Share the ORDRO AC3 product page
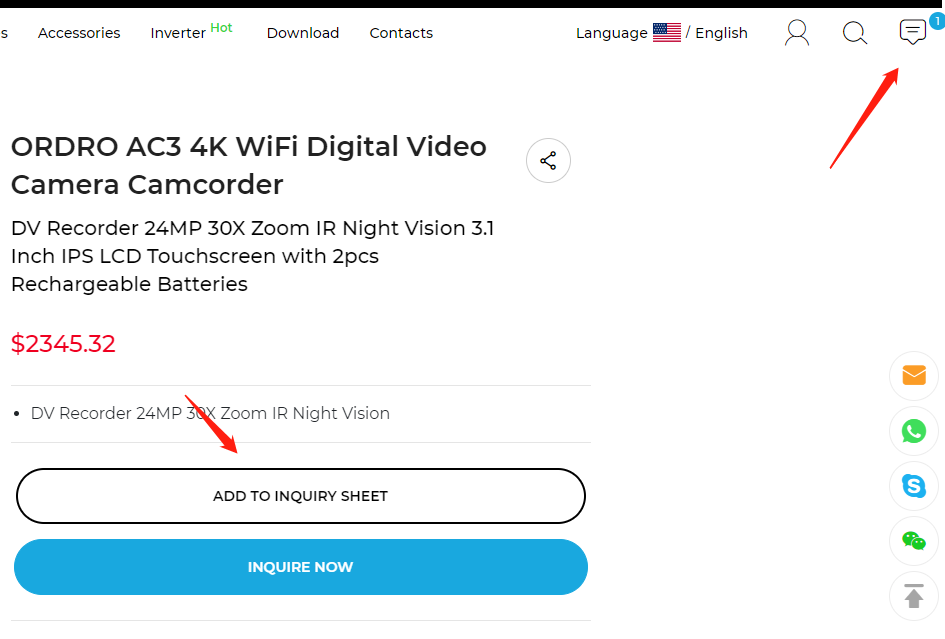The height and width of the screenshot is (639, 945). pos(548,160)
